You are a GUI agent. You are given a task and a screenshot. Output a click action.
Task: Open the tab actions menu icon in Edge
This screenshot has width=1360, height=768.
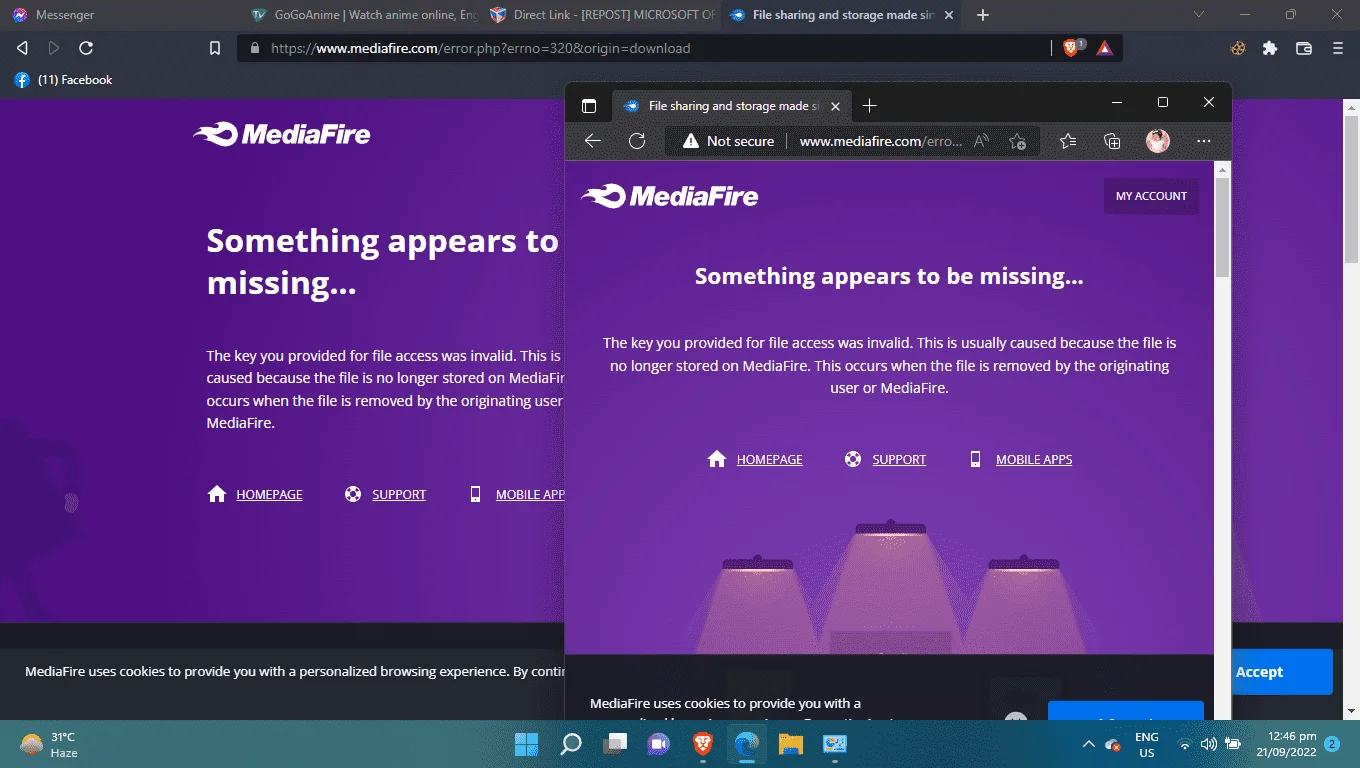point(589,106)
